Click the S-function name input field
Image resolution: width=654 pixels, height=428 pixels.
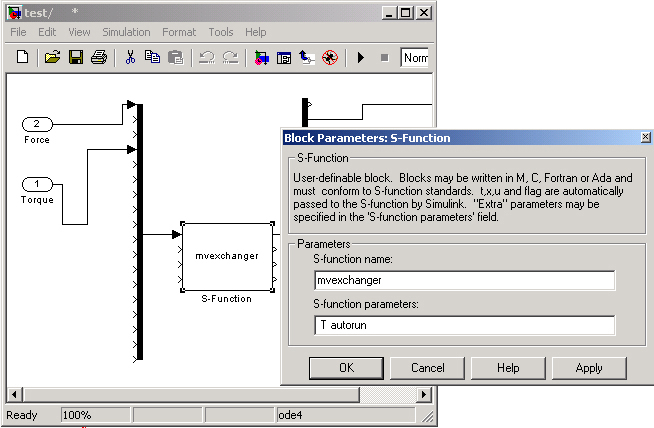pos(463,280)
